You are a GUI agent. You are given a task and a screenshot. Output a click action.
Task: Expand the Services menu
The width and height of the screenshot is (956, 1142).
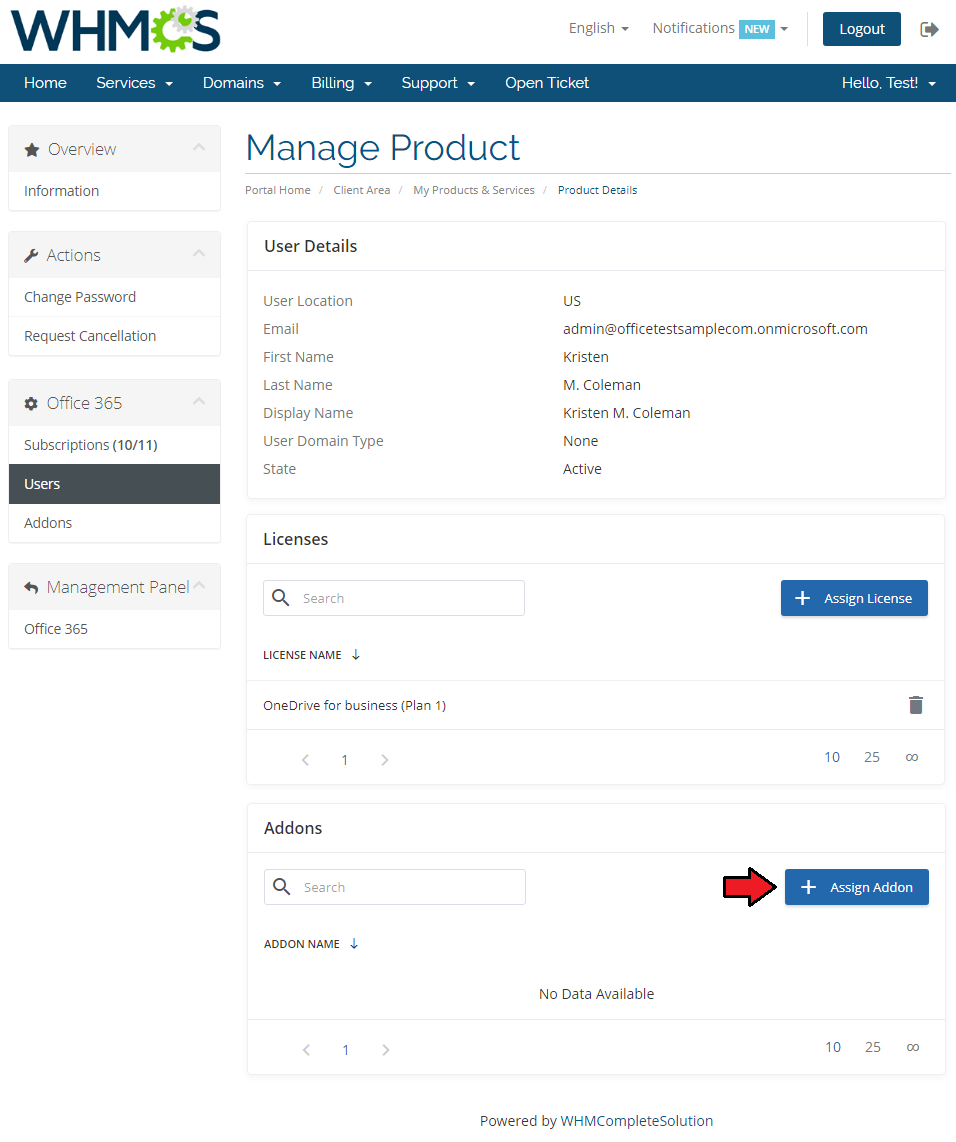coord(135,83)
